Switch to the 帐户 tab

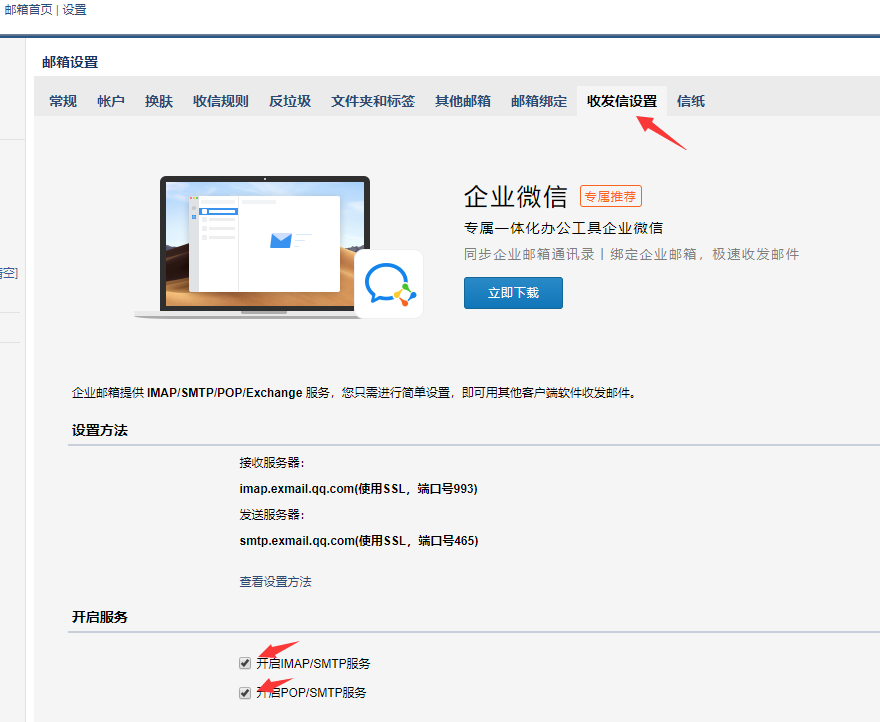tap(111, 101)
